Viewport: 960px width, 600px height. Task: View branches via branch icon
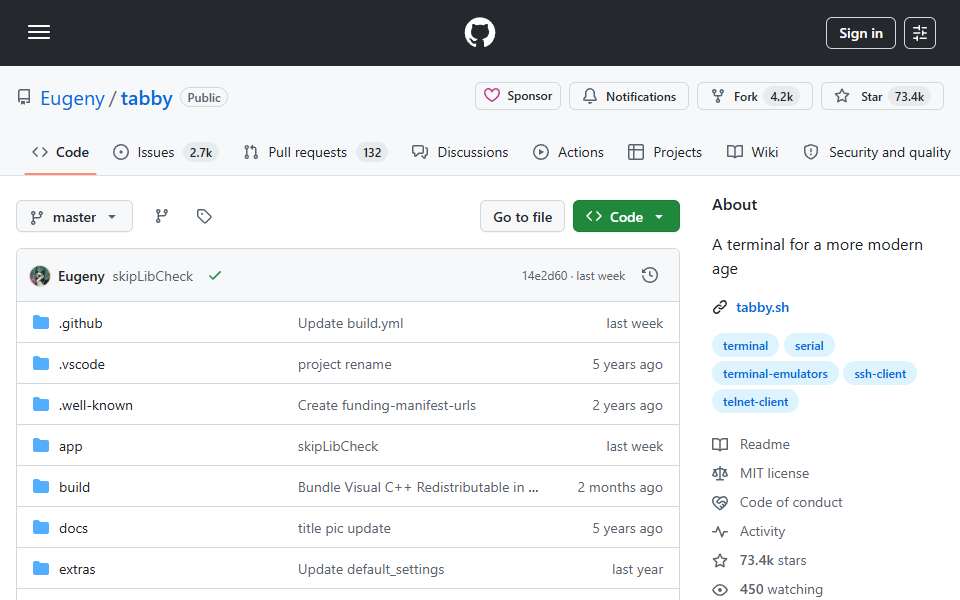(x=162, y=216)
